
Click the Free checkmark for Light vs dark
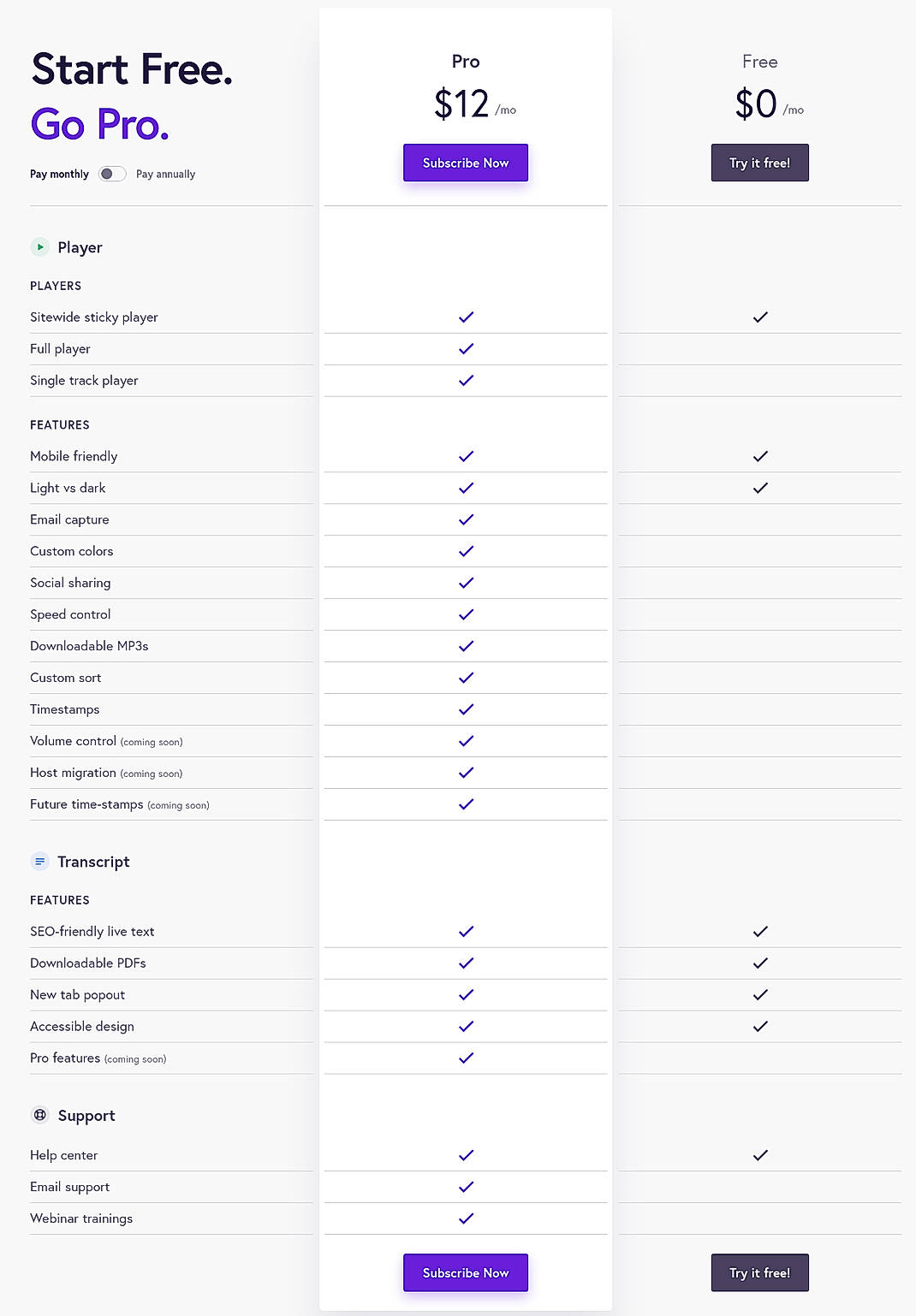(759, 488)
